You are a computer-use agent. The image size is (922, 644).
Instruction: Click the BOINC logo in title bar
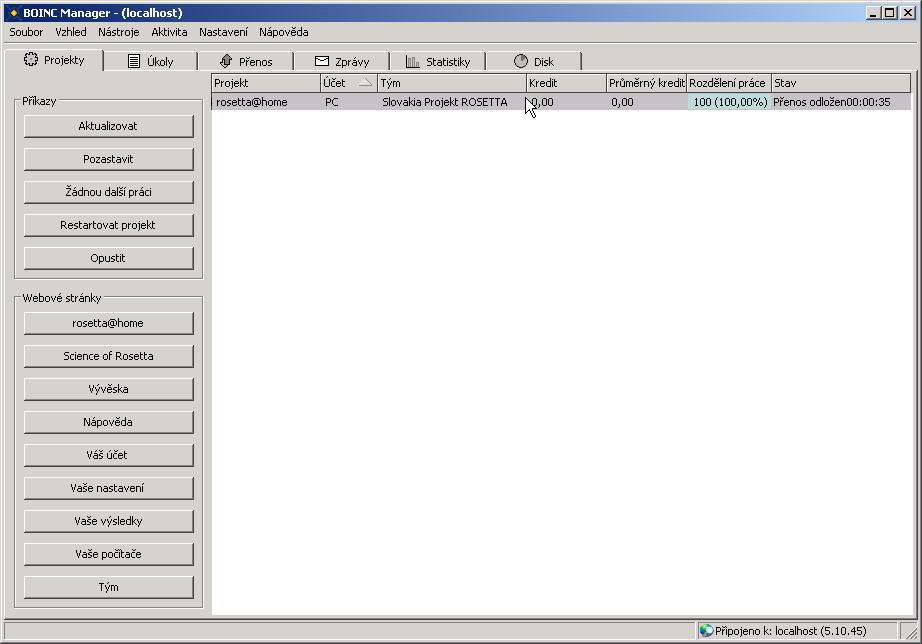click(13, 12)
